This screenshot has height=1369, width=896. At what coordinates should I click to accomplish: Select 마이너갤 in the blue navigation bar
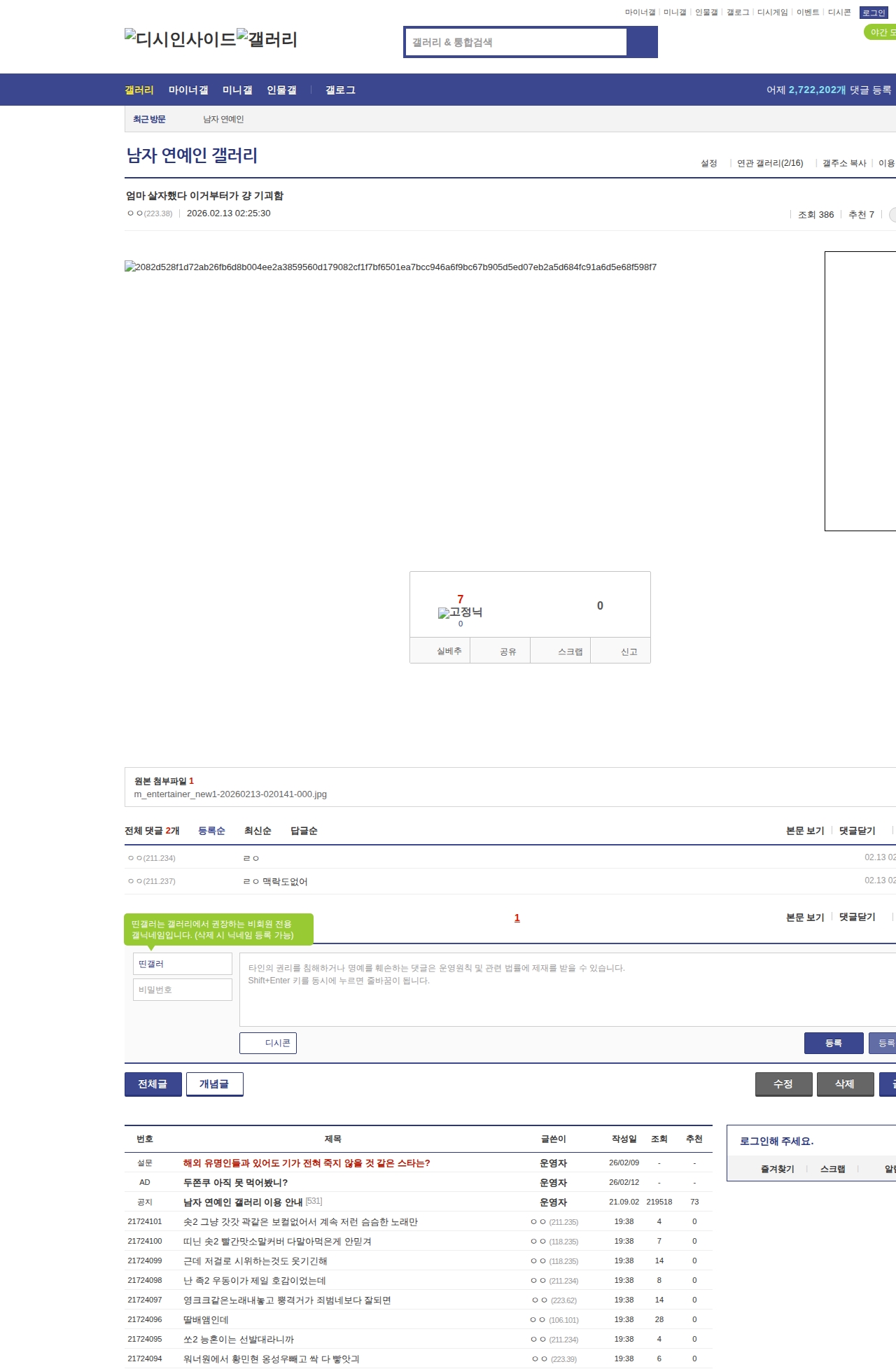tap(188, 90)
